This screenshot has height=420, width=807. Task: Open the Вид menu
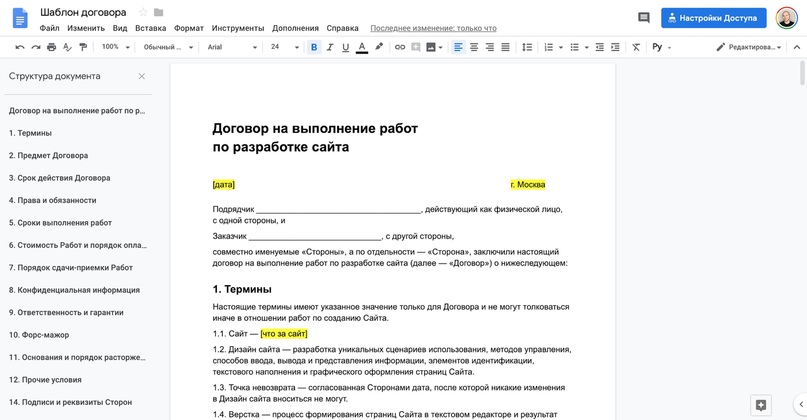coord(120,28)
